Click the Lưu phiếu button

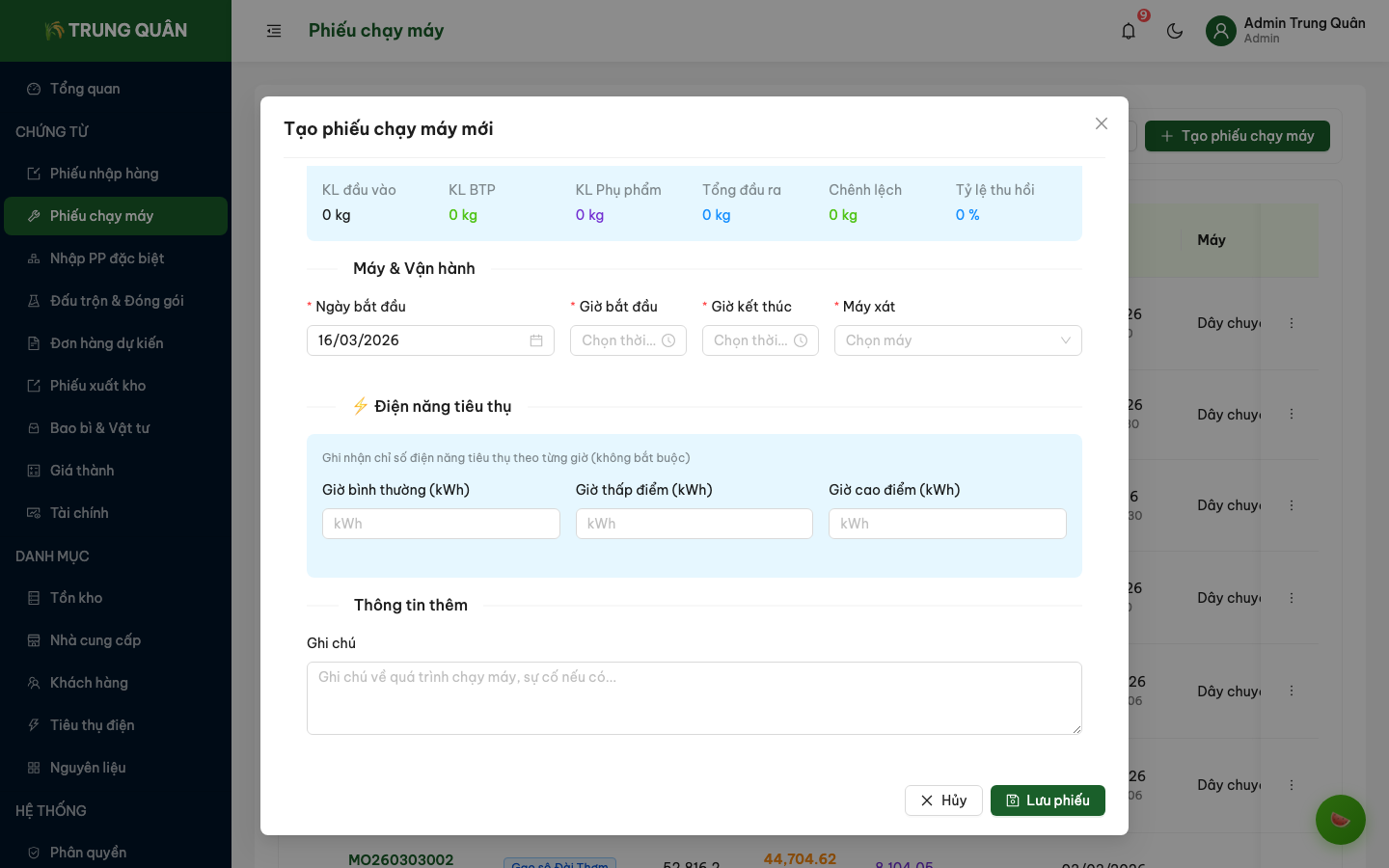[1048, 800]
